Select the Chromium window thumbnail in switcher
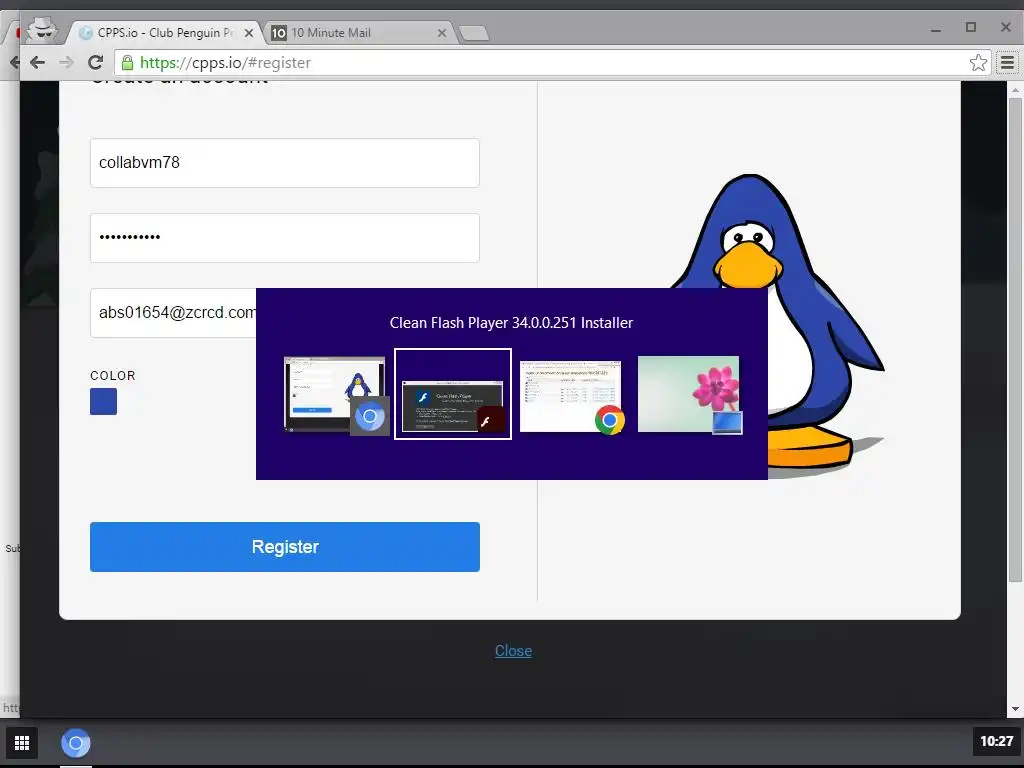Viewport: 1024px width, 768px height. tap(334, 394)
